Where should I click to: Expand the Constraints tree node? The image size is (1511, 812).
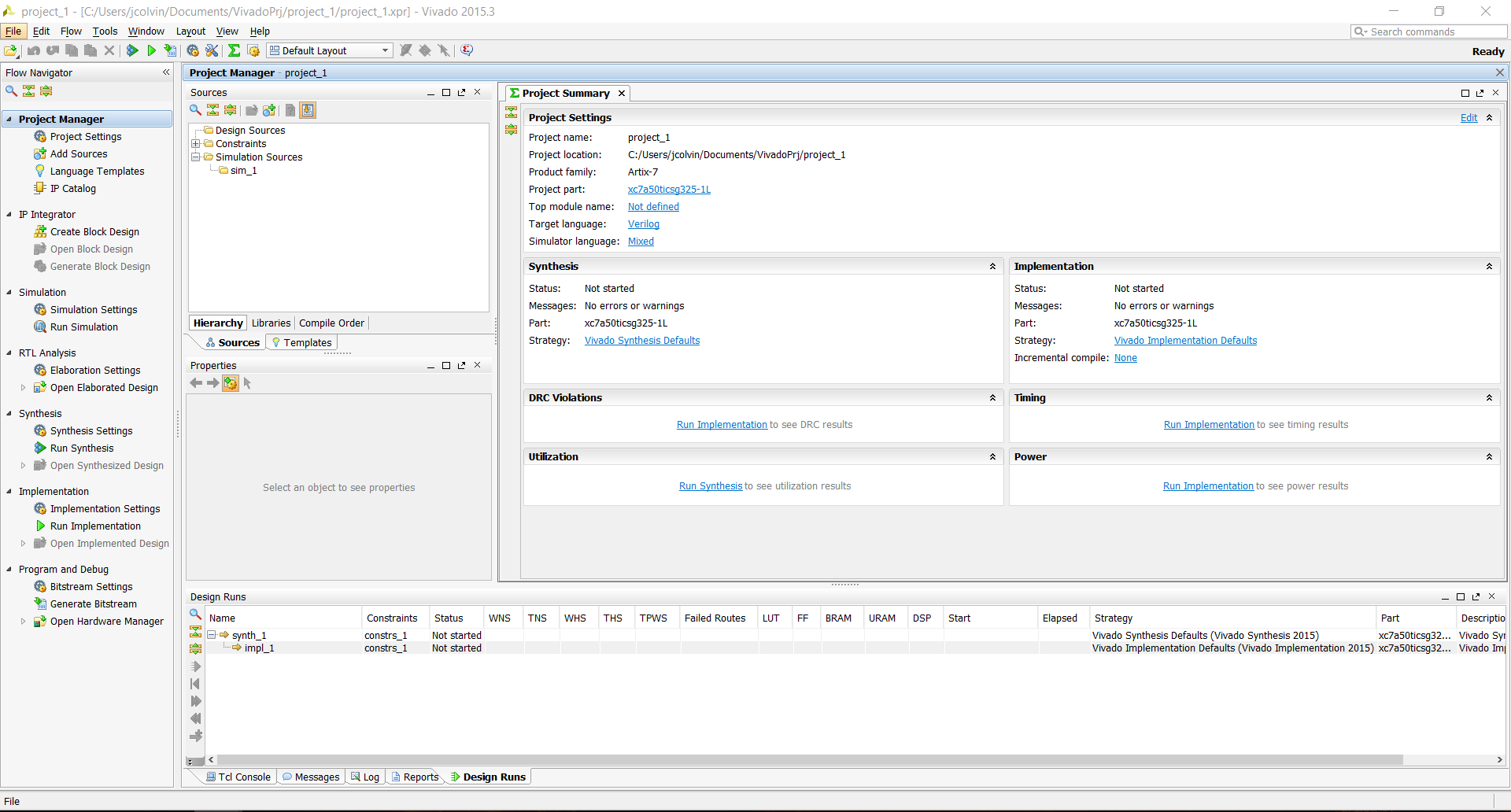[x=196, y=144]
